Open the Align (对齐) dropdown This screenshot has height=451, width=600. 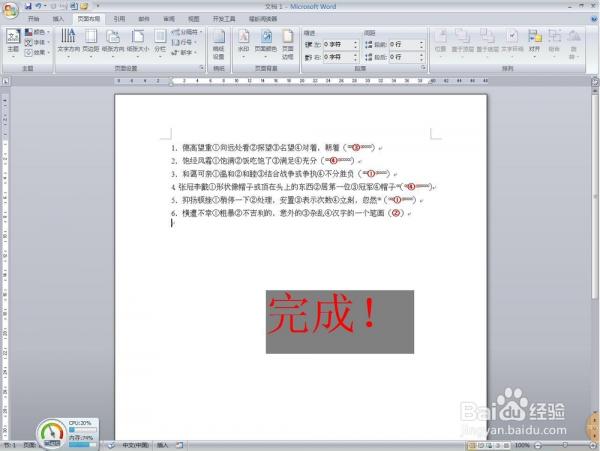coord(534,40)
